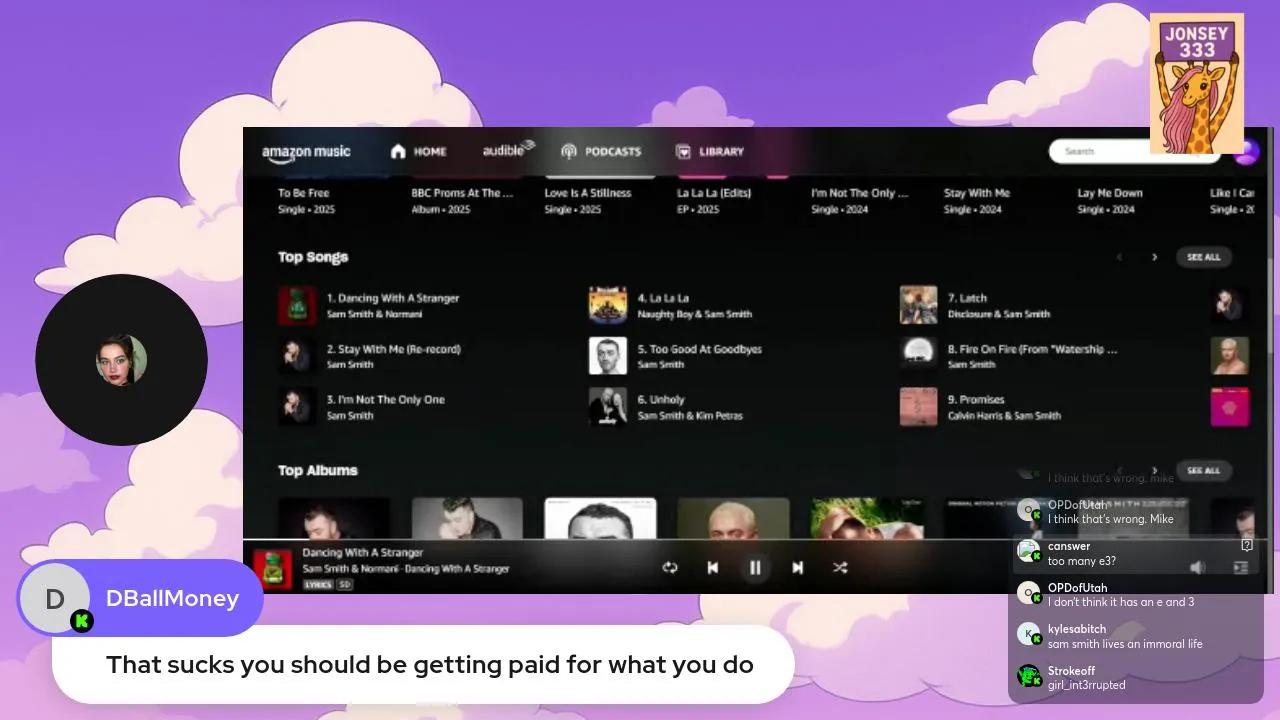1280x720 pixels.
Task: Open the Home tab in Amazon Music
Action: (418, 151)
